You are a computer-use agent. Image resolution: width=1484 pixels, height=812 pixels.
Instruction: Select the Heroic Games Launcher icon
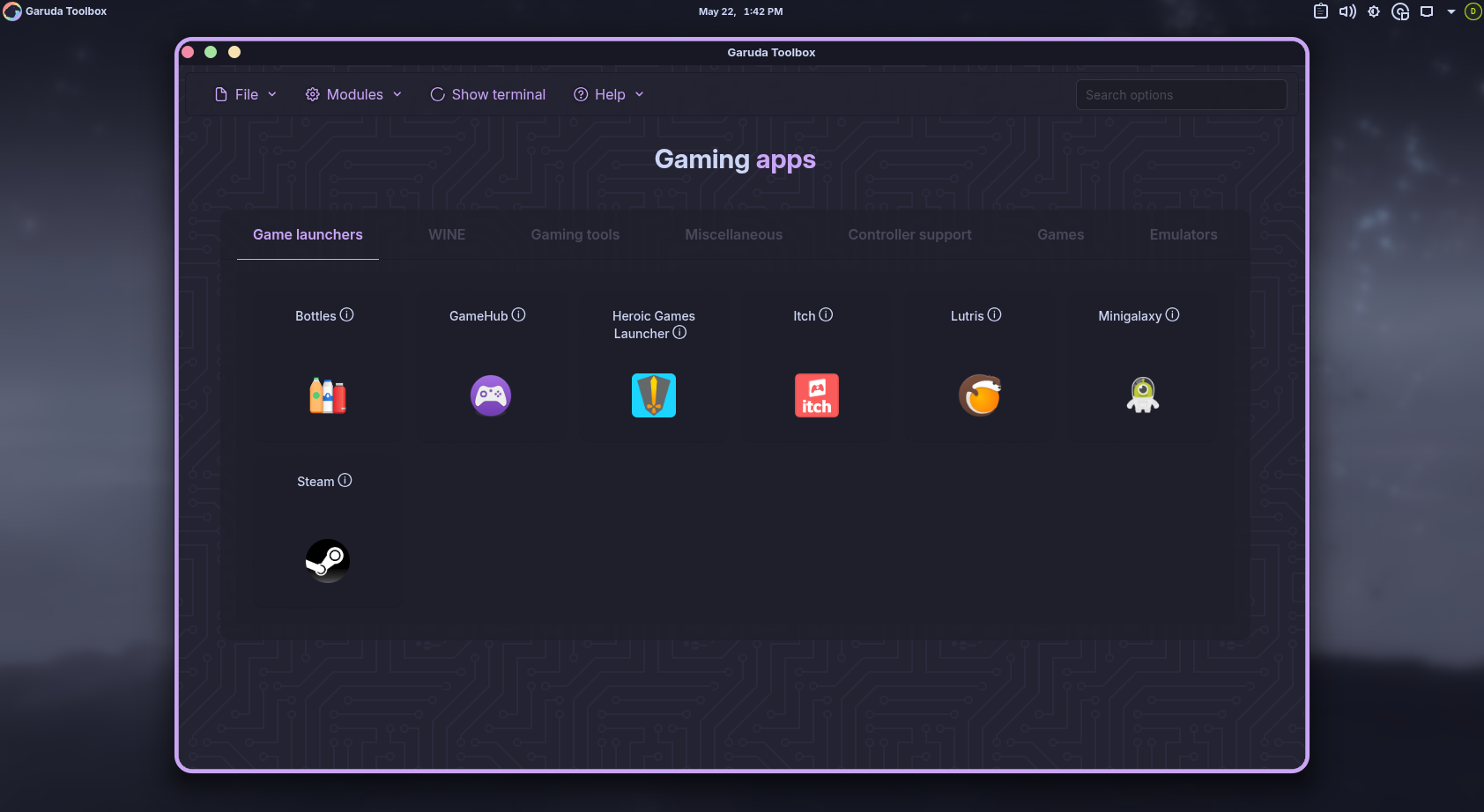click(654, 395)
